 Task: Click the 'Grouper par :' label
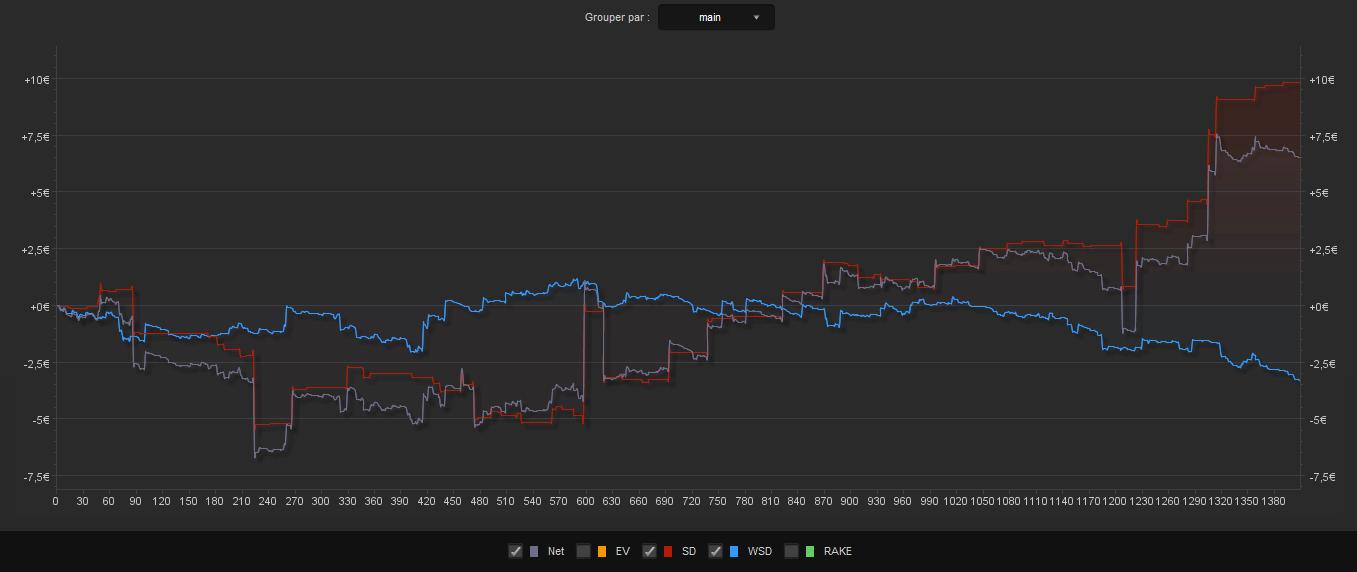click(617, 17)
